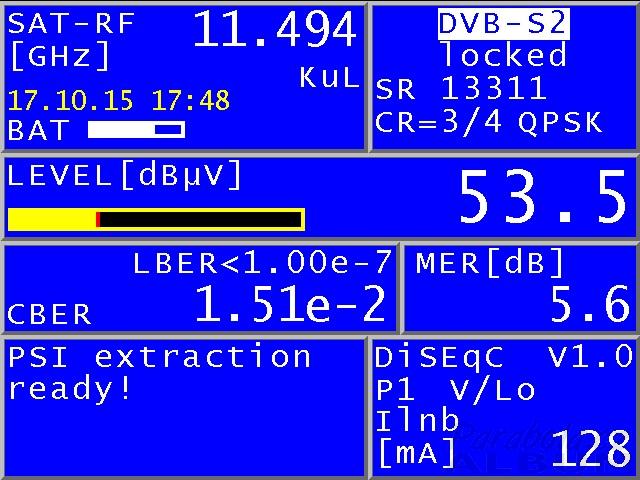Click the DiSEqC label
This screenshot has height=480, width=640.
[x=439, y=358]
